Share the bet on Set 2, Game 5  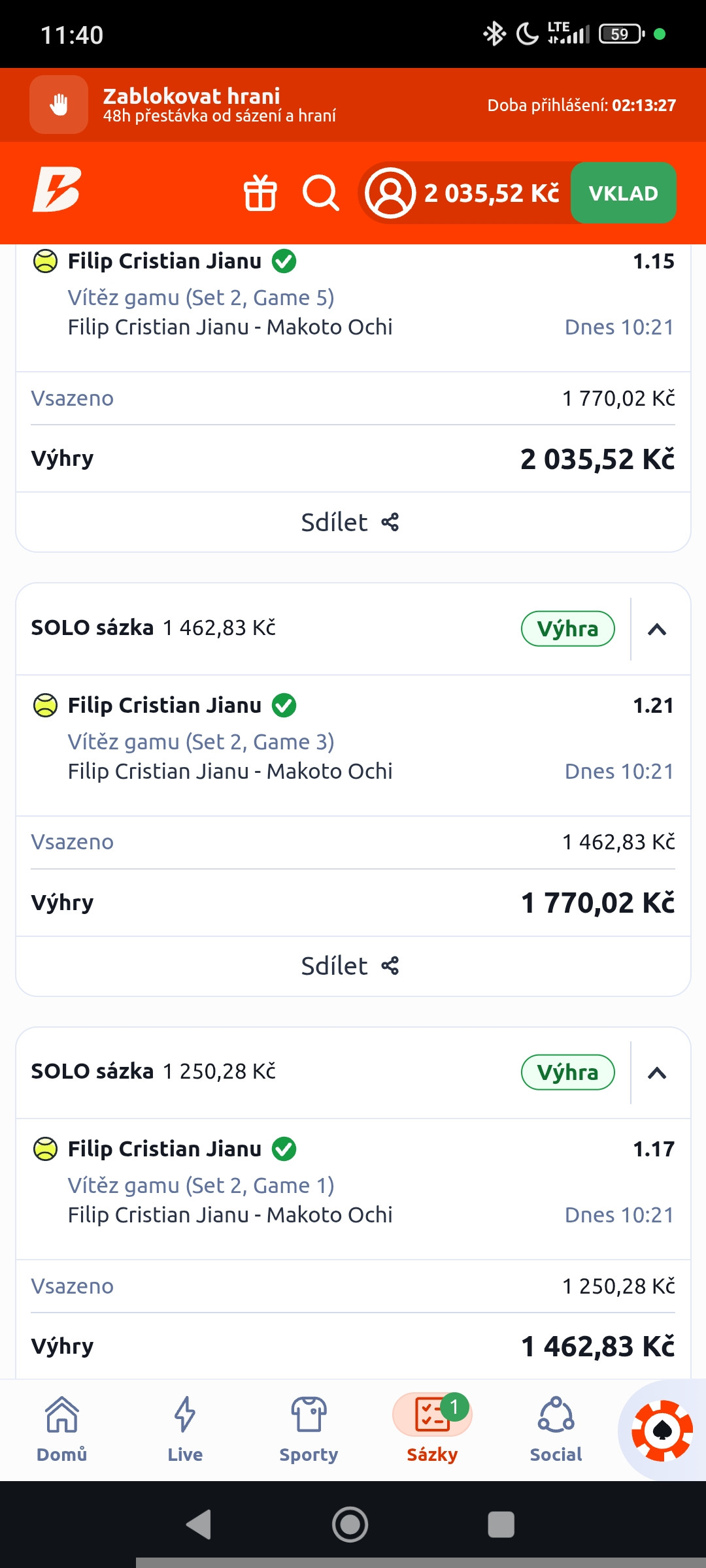coord(350,522)
